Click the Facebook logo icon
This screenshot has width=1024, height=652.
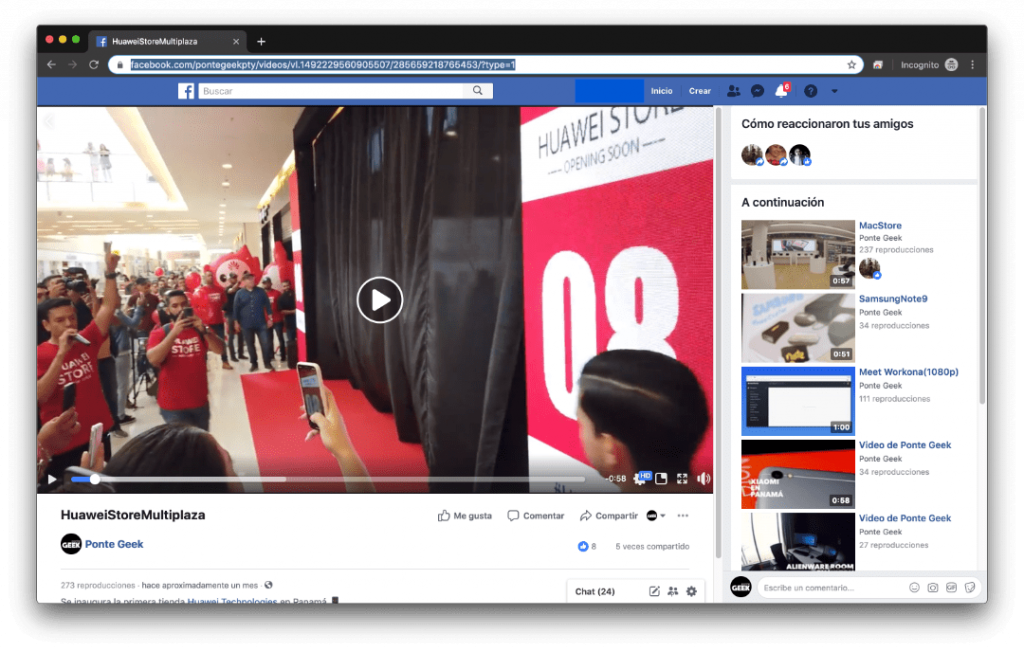coord(186,91)
